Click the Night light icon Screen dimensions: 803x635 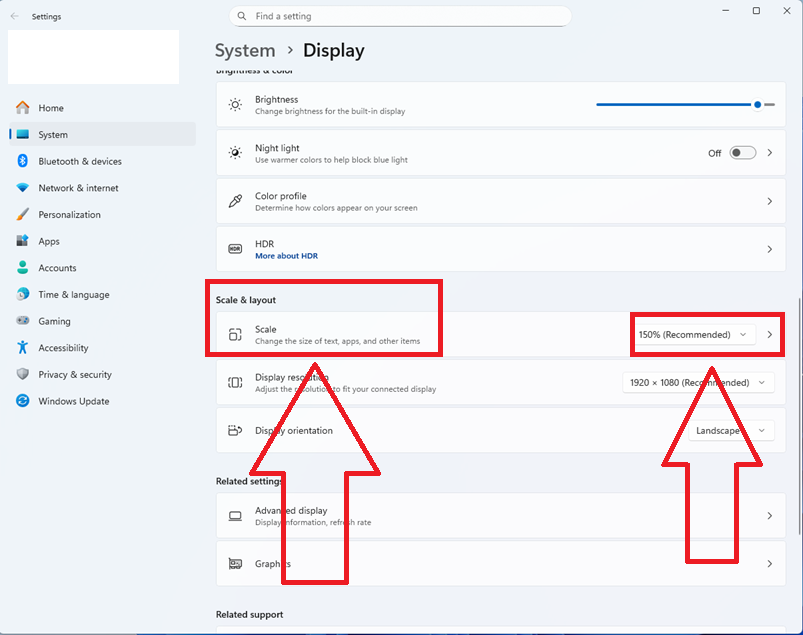pyautogui.click(x=235, y=153)
